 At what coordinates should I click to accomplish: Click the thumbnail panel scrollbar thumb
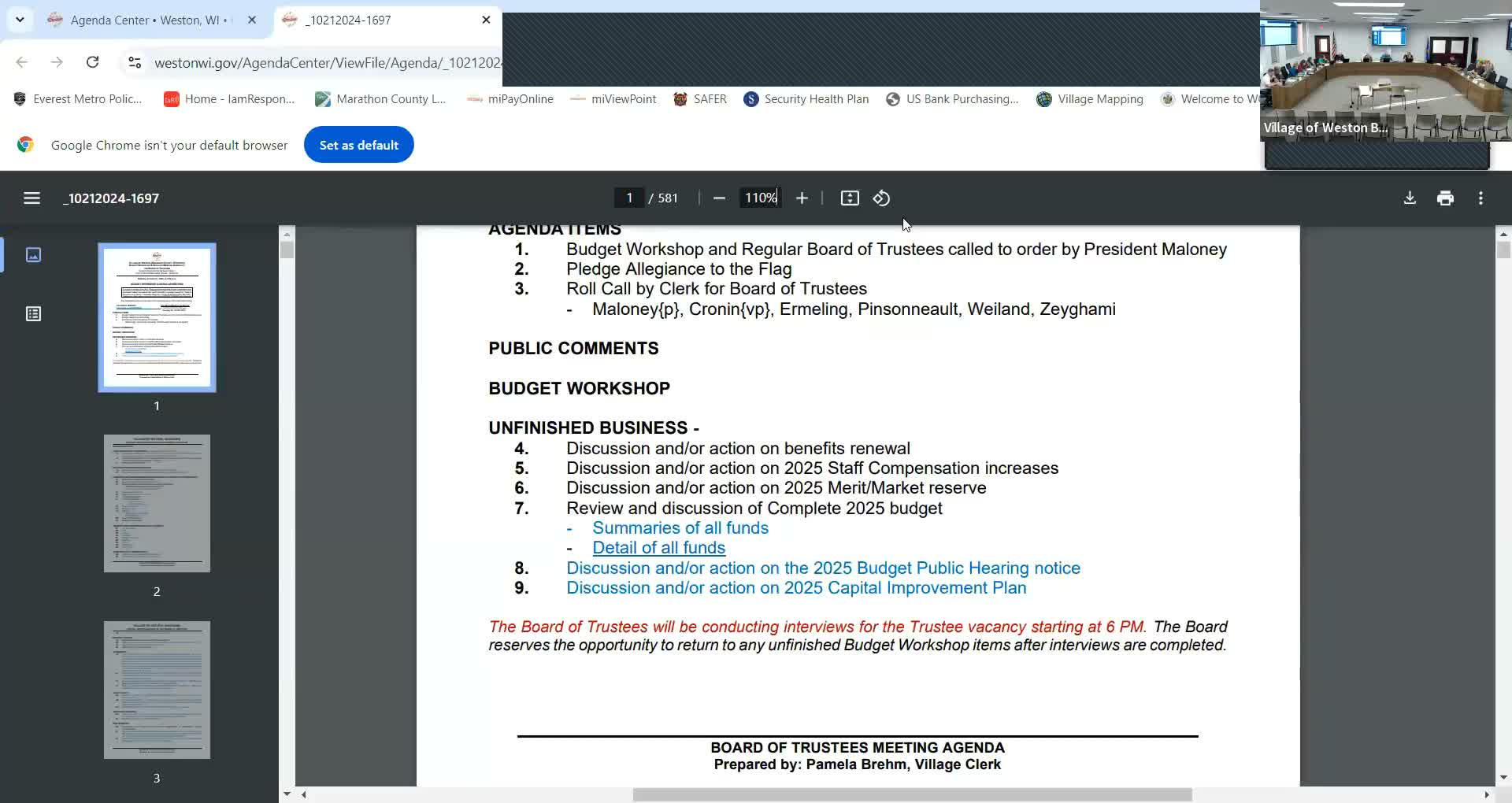(287, 250)
